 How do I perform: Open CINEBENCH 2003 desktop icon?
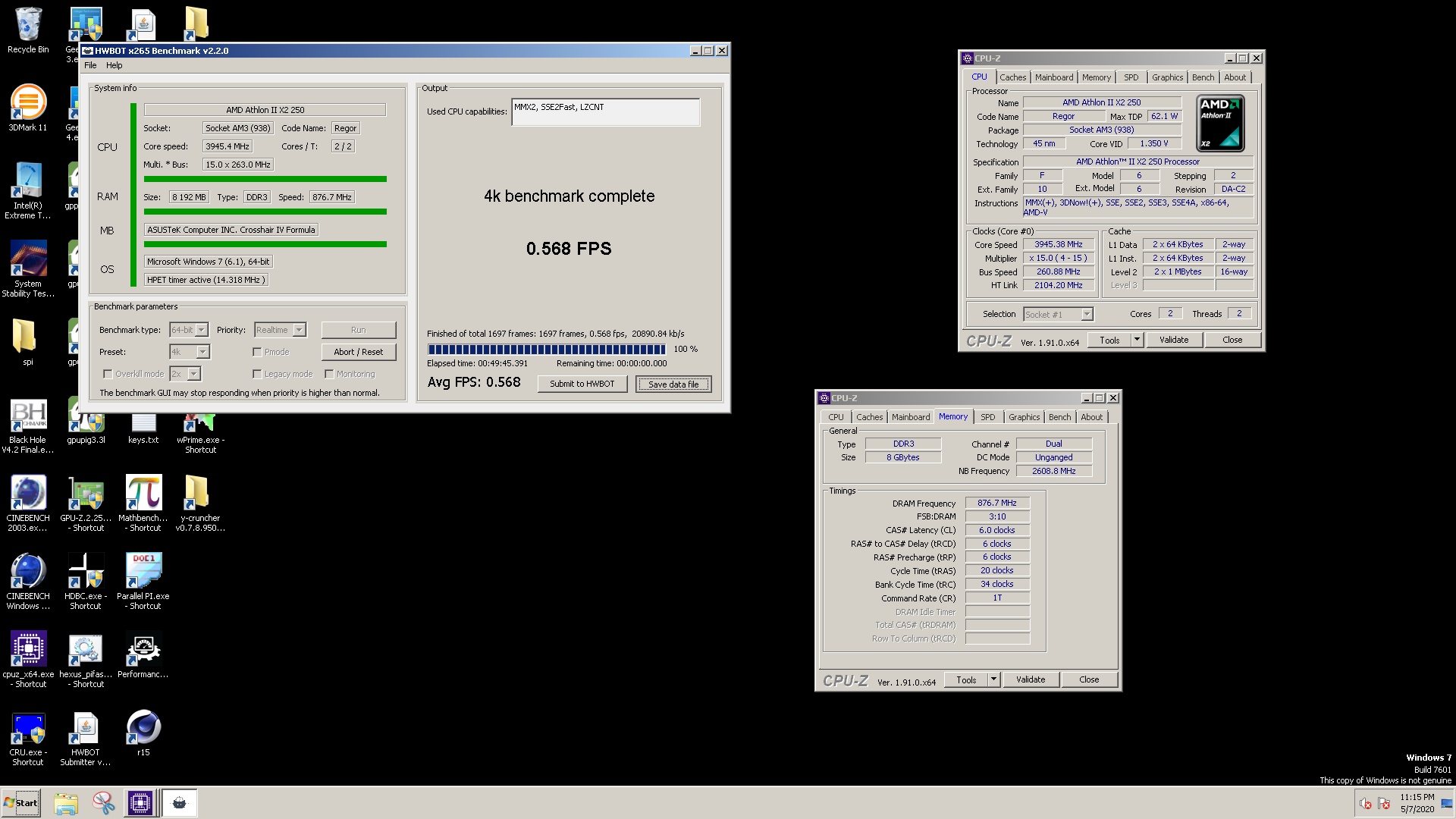[28, 504]
